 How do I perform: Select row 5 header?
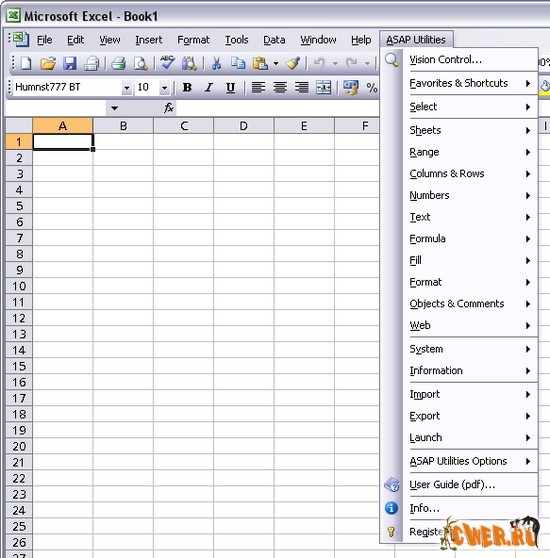point(19,206)
